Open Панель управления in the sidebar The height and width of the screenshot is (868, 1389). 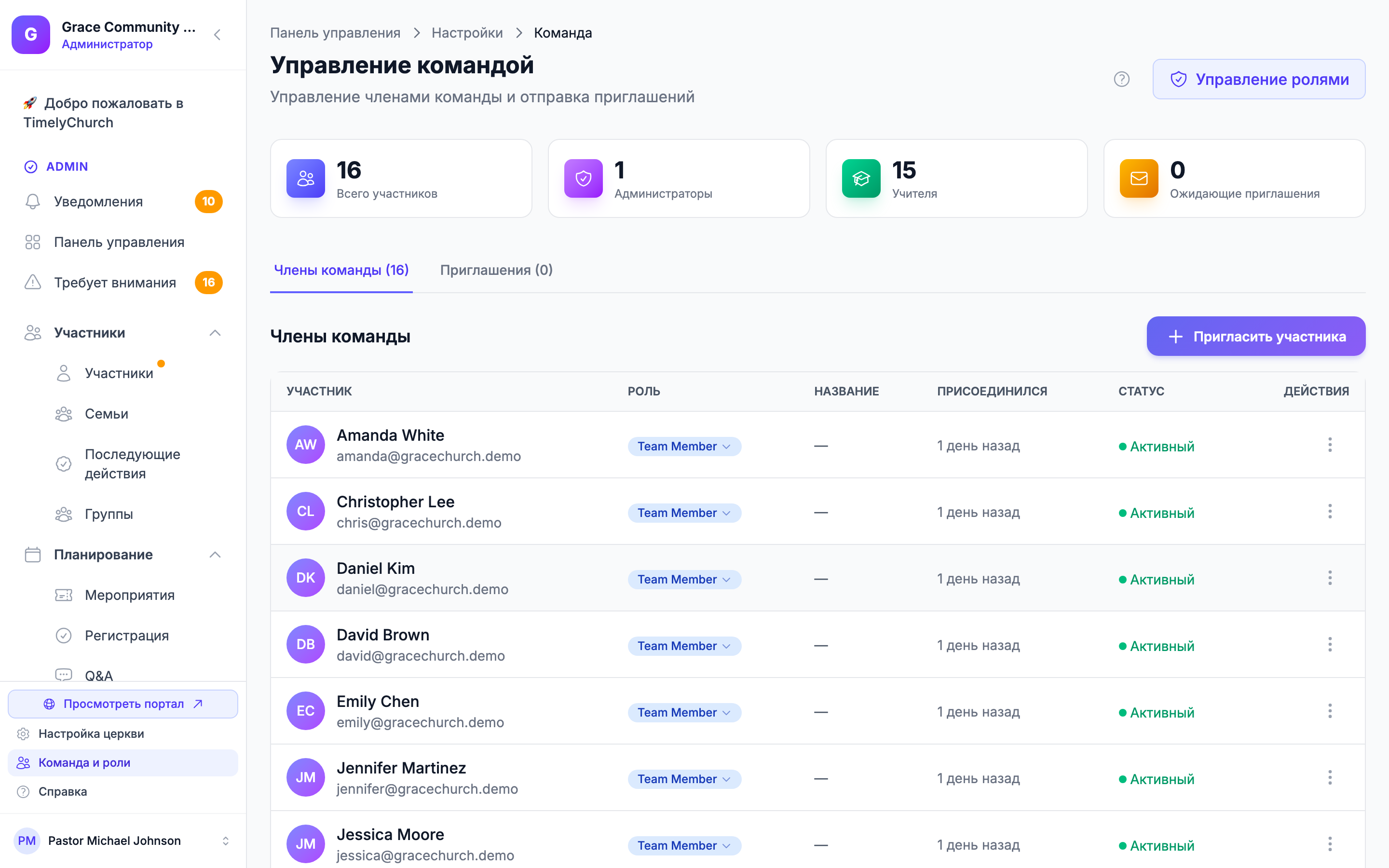point(123,242)
